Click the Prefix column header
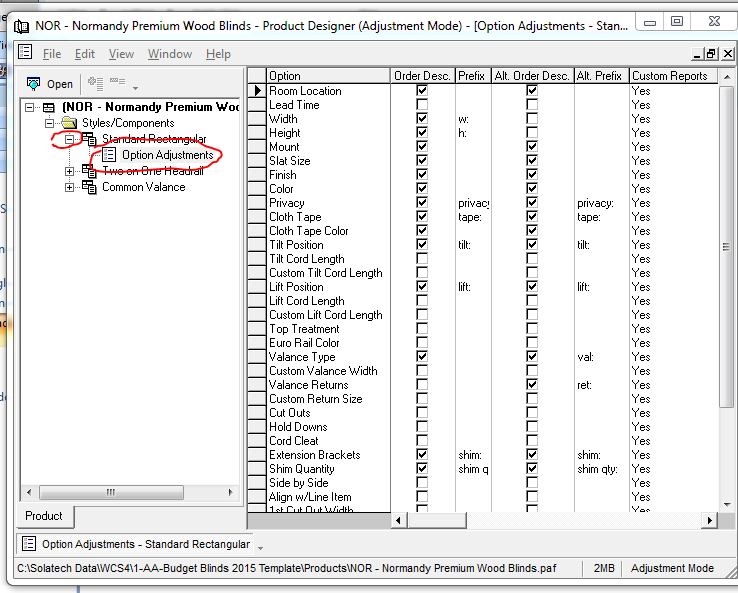This screenshot has height=593, width=738. pos(473,76)
